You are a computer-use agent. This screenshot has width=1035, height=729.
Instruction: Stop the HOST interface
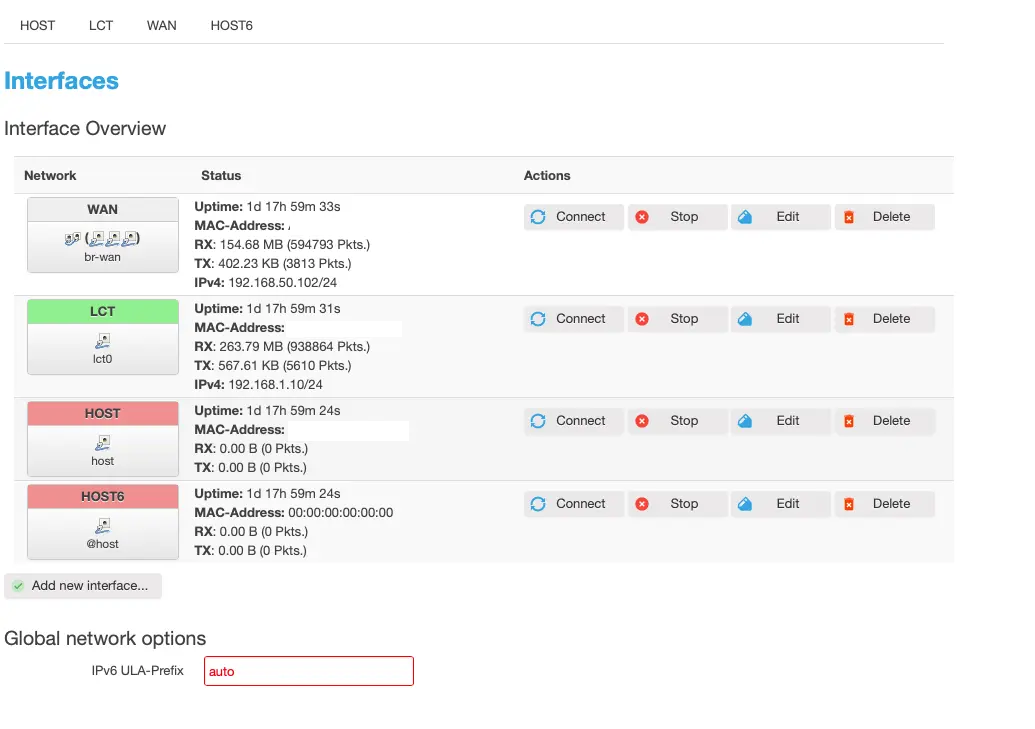tap(677, 421)
